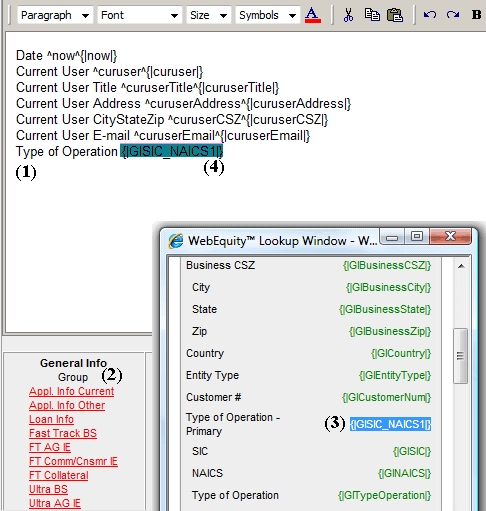Click highlighted {|GISIC_NAICS1|} merge code in editor
This screenshot has width=486, height=511.
171,151
